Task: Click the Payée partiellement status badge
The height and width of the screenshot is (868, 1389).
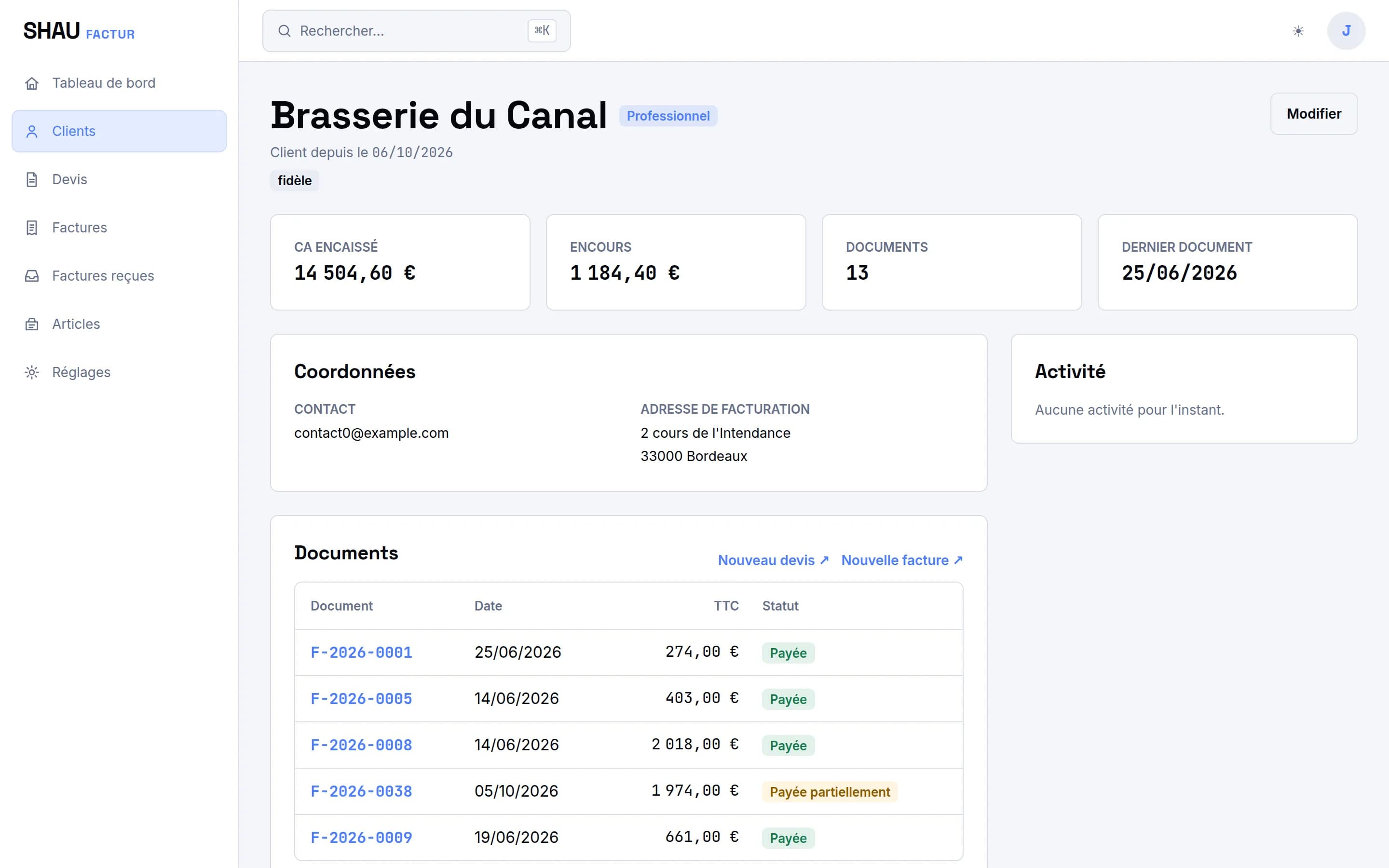Action: (830, 792)
